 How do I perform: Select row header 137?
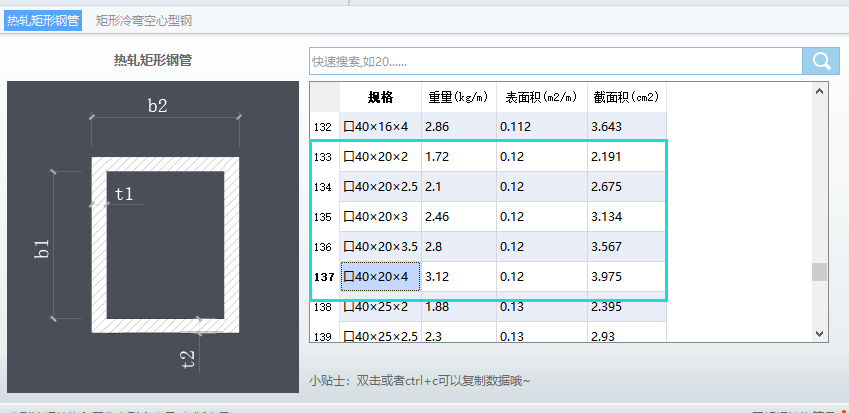point(325,277)
